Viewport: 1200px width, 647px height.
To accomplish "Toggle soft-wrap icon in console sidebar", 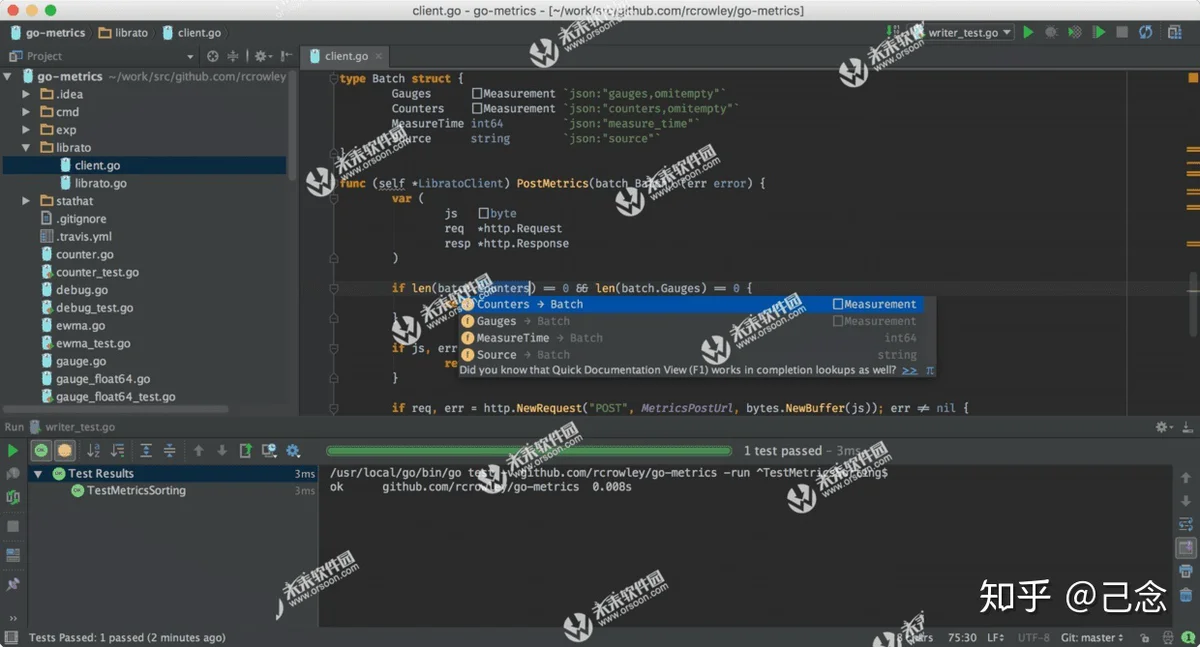I will [x=1186, y=524].
